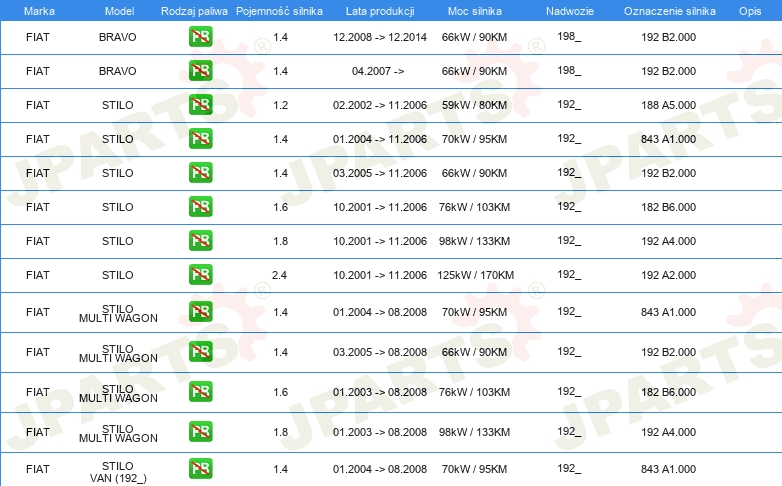Click 10.2001 -> 11.2006 in the Stilo 2.4 row

[x=380, y=274]
